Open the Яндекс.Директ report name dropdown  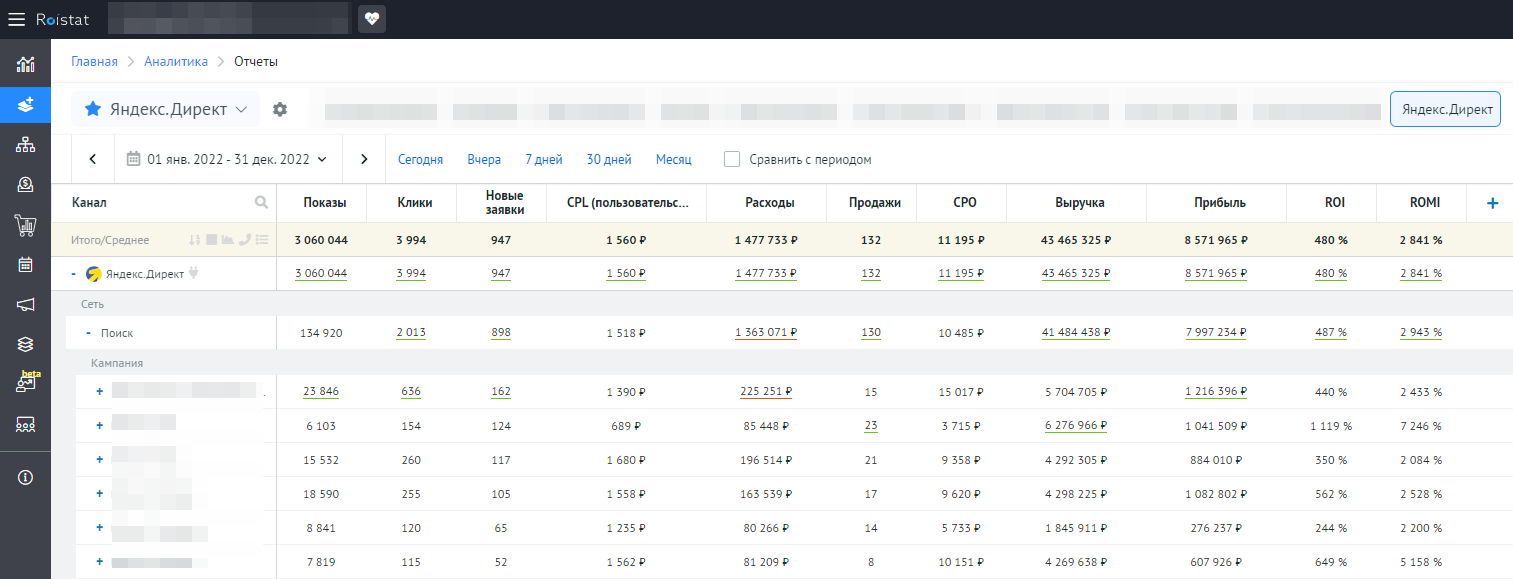(x=165, y=109)
